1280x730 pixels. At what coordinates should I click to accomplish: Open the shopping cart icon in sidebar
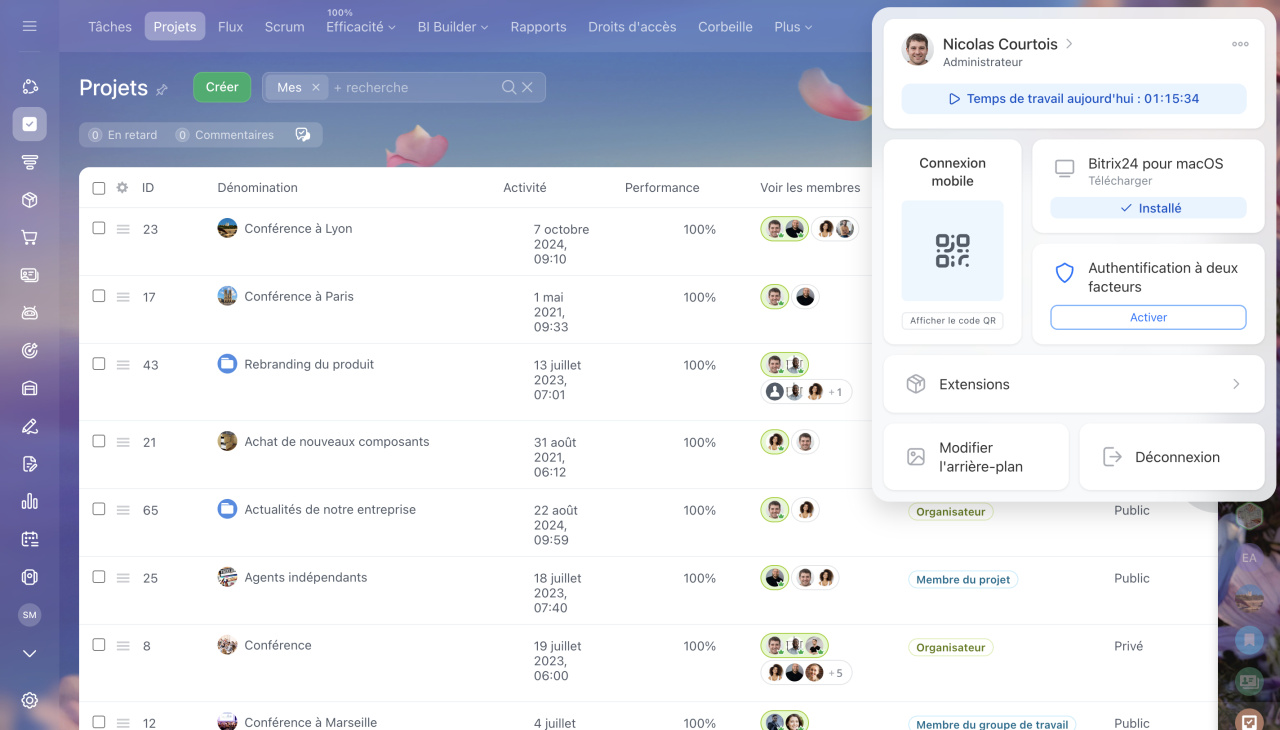(29, 238)
